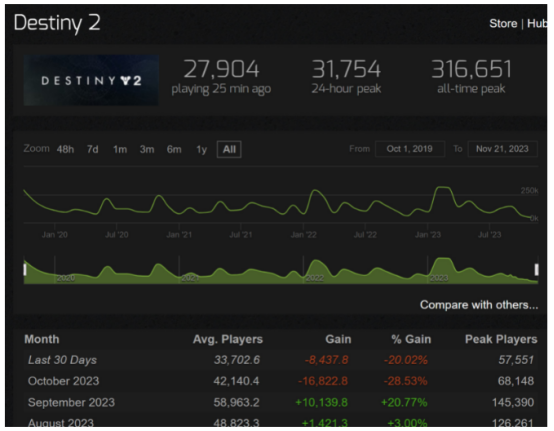
Task: Click the Jan '22 axis label
Action: (303, 235)
